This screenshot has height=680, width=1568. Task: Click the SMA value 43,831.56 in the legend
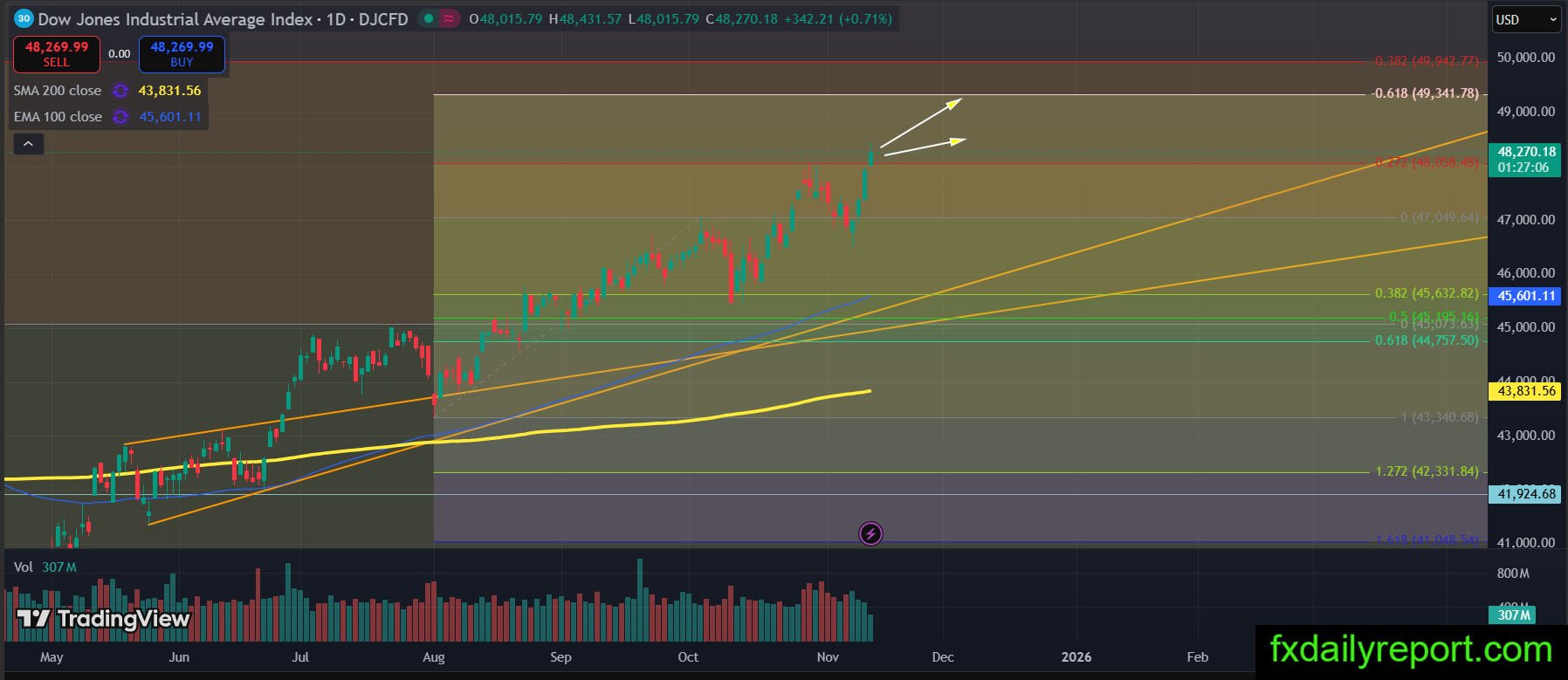pyautogui.click(x=169, y=91)
